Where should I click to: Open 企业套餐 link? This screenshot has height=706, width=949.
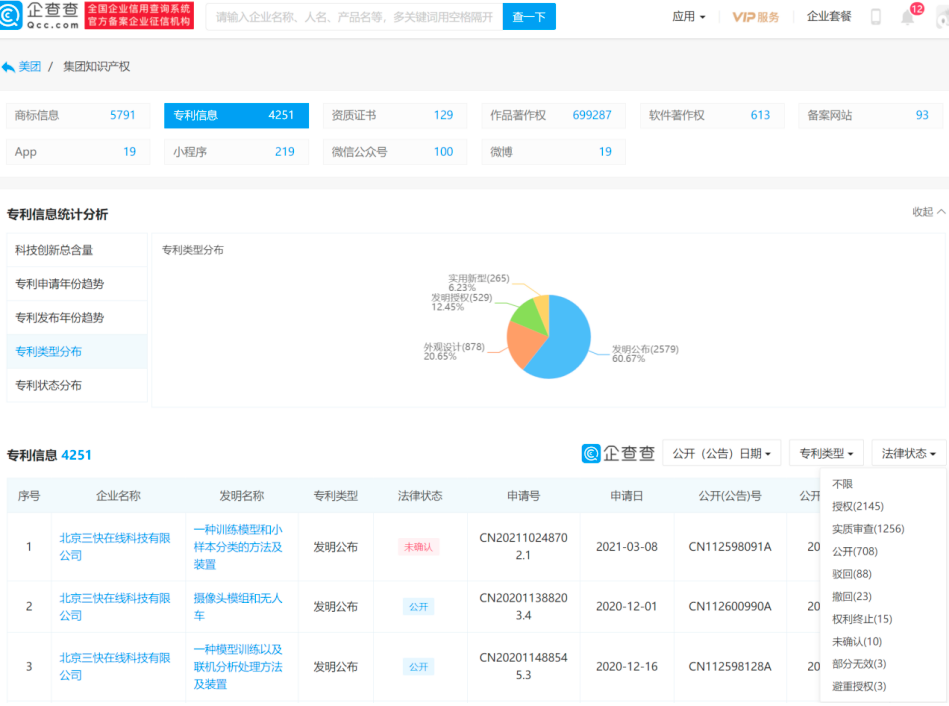pos(829,16)
